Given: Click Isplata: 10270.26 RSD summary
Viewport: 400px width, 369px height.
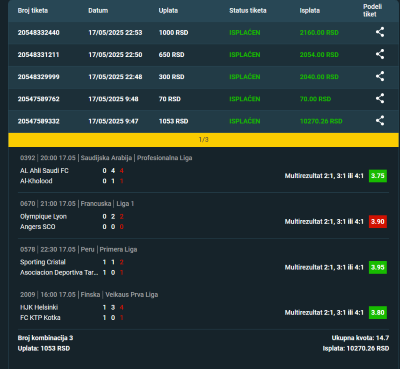Looking at the screenshot, I should 356,349.
